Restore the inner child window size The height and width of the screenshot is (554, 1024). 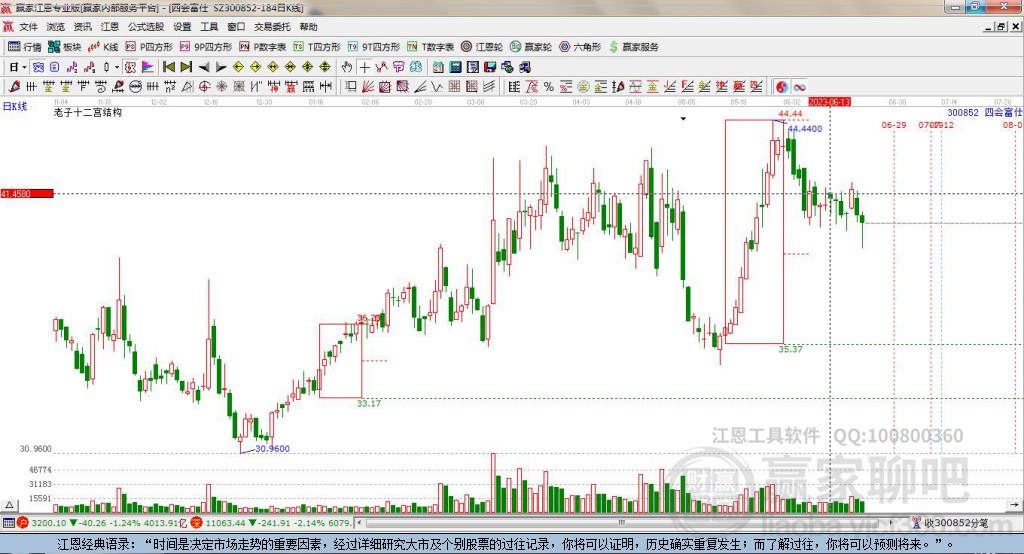(1002, 27)
